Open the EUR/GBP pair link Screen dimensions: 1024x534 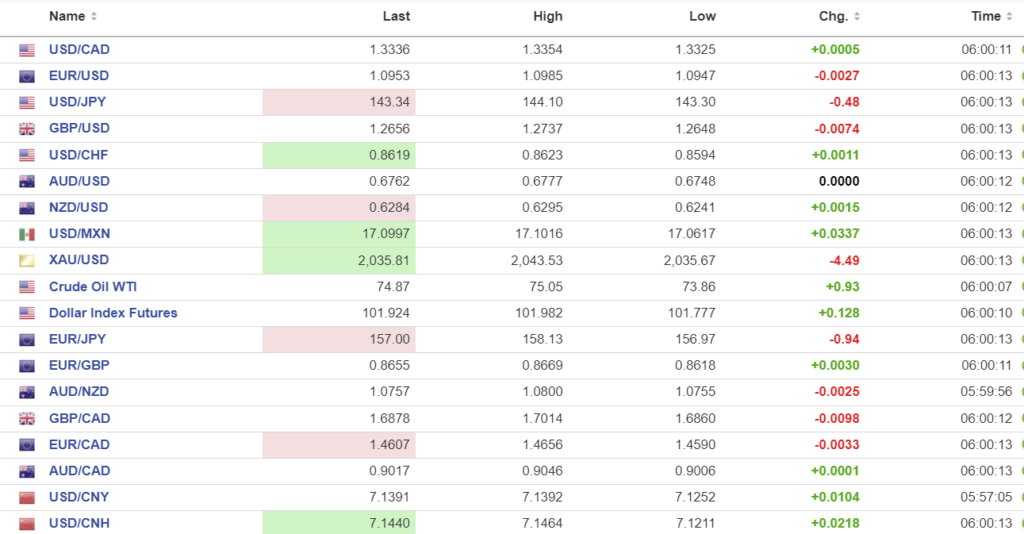(x=79, y=365)
